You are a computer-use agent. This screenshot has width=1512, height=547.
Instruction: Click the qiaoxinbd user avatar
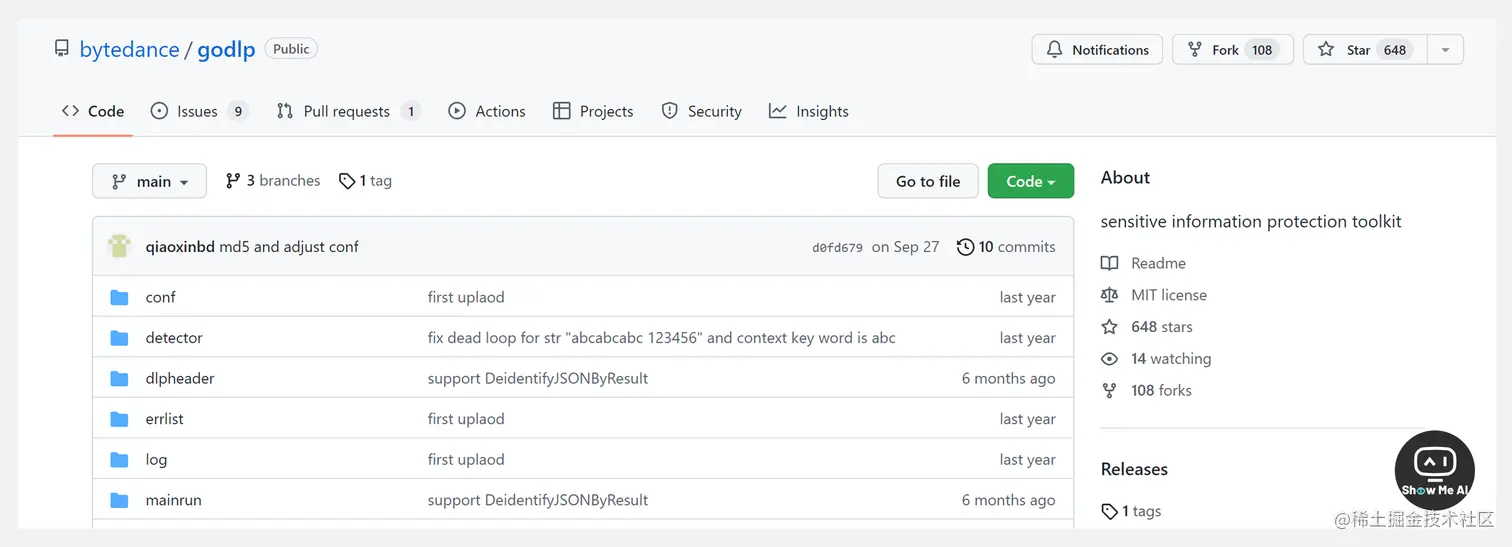(119, 246)
